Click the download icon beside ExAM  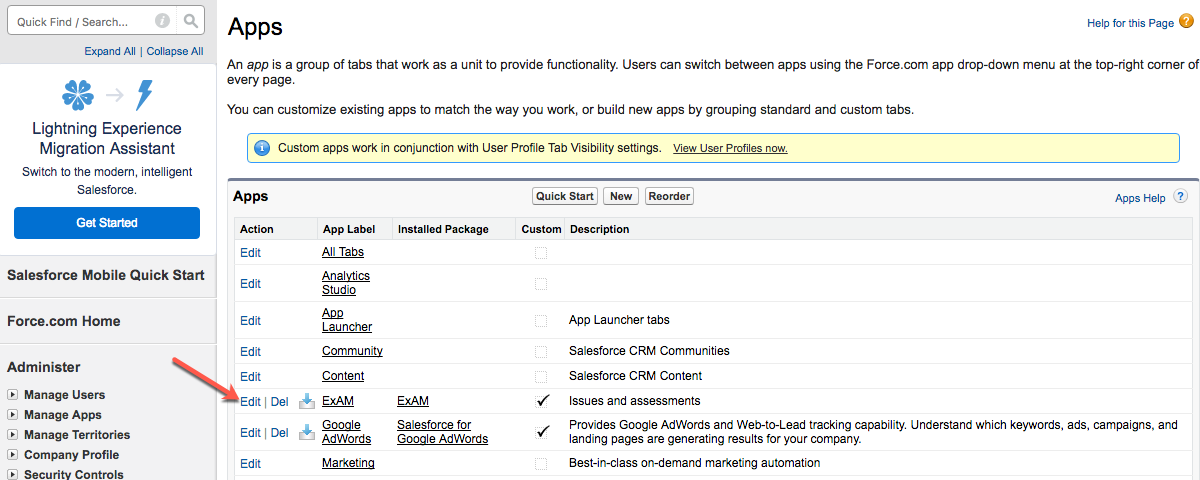click(x=307, y=401)
